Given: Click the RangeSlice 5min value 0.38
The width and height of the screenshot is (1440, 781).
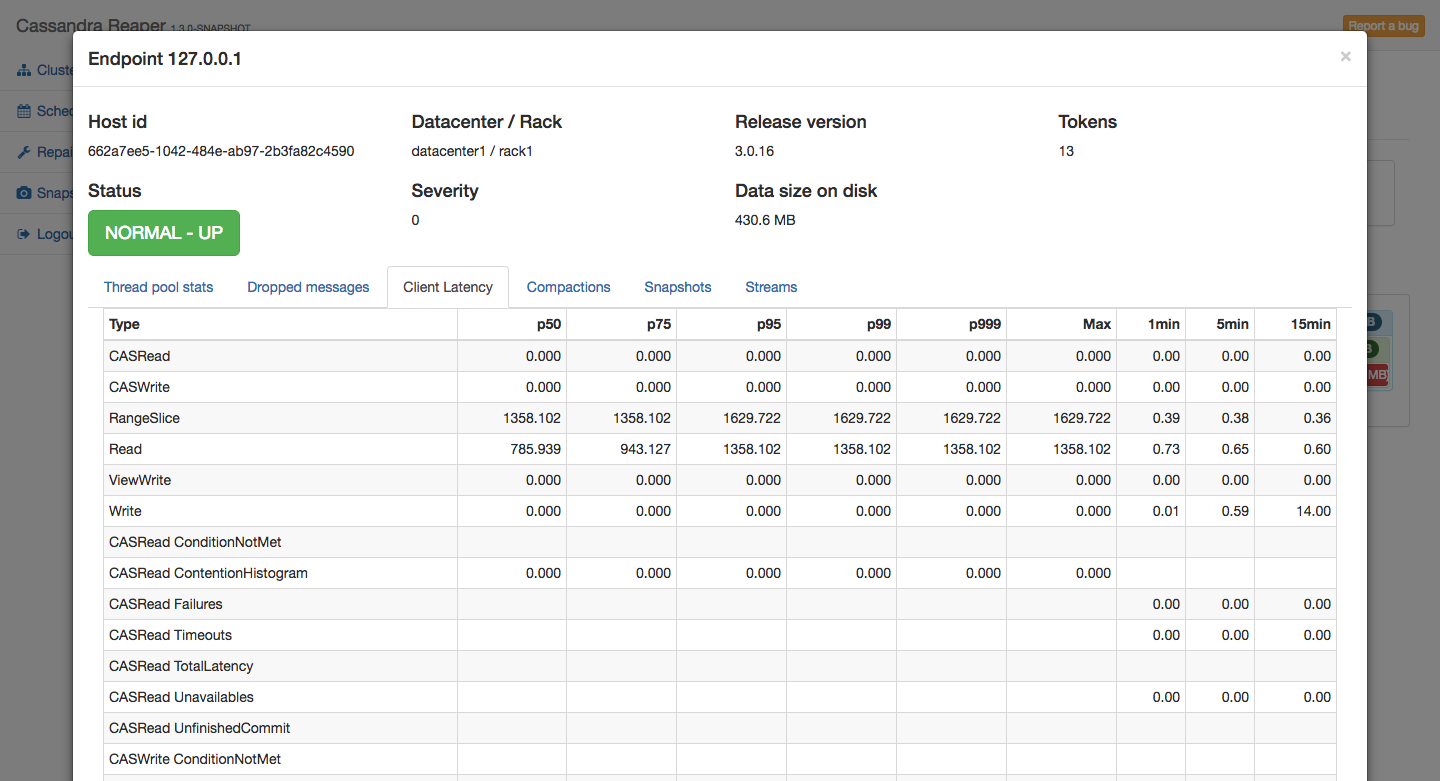Looking at the screenshot, I should click(1235, 418).
